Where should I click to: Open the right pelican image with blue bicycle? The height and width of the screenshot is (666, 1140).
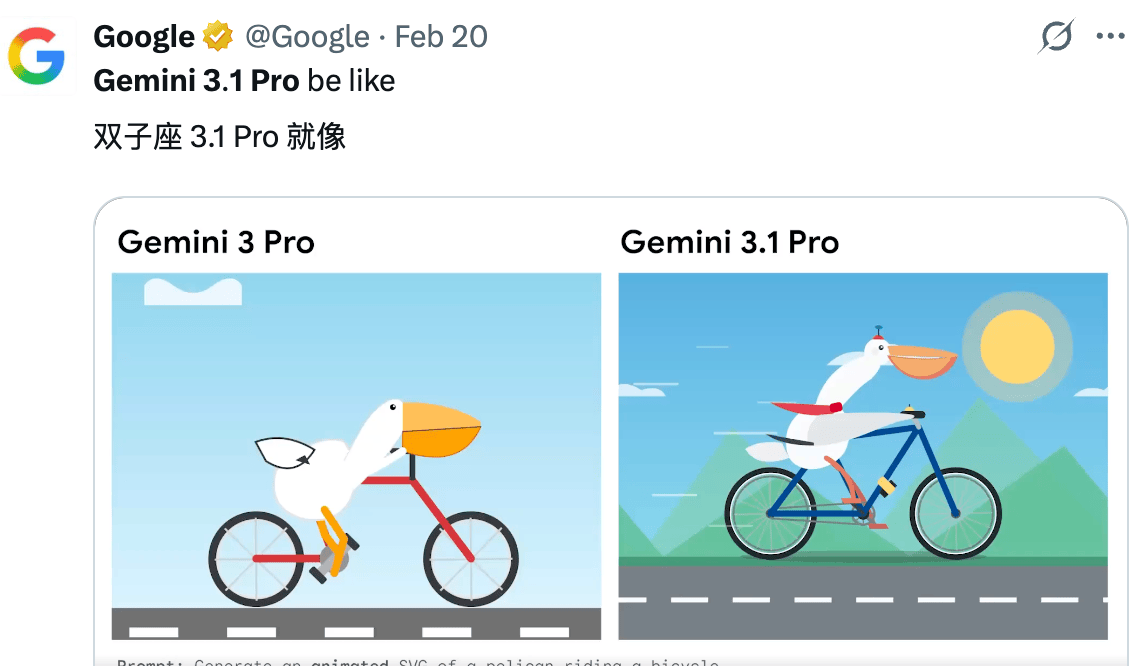863,456
